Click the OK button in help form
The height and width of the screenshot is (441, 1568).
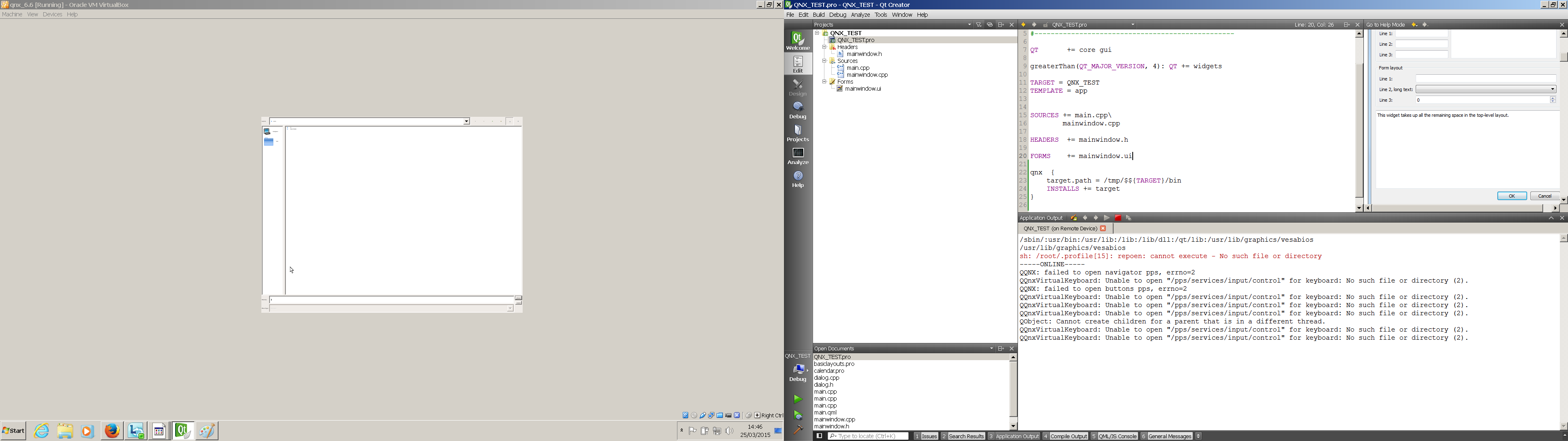tap(1511, 196)
